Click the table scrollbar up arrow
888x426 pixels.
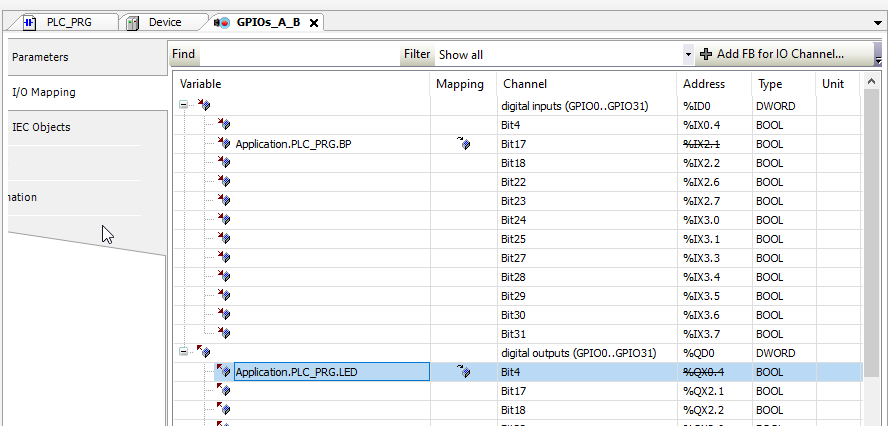[871, 82]
